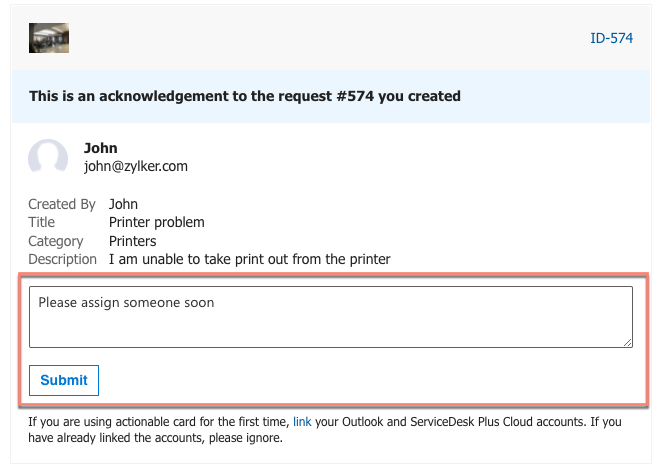Image resolution: width=670 pixels, height=475 pixels.
Task: Click the company logo thumbnail
Action: tap(49, 38)
